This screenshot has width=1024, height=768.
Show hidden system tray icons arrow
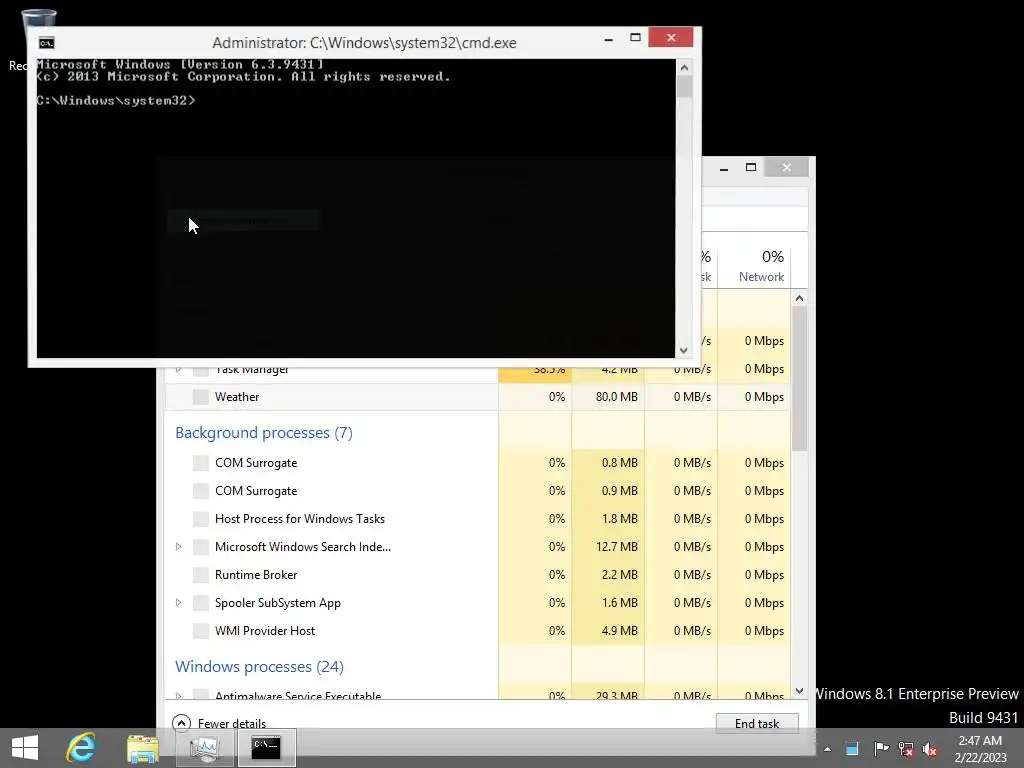(827, 749)
